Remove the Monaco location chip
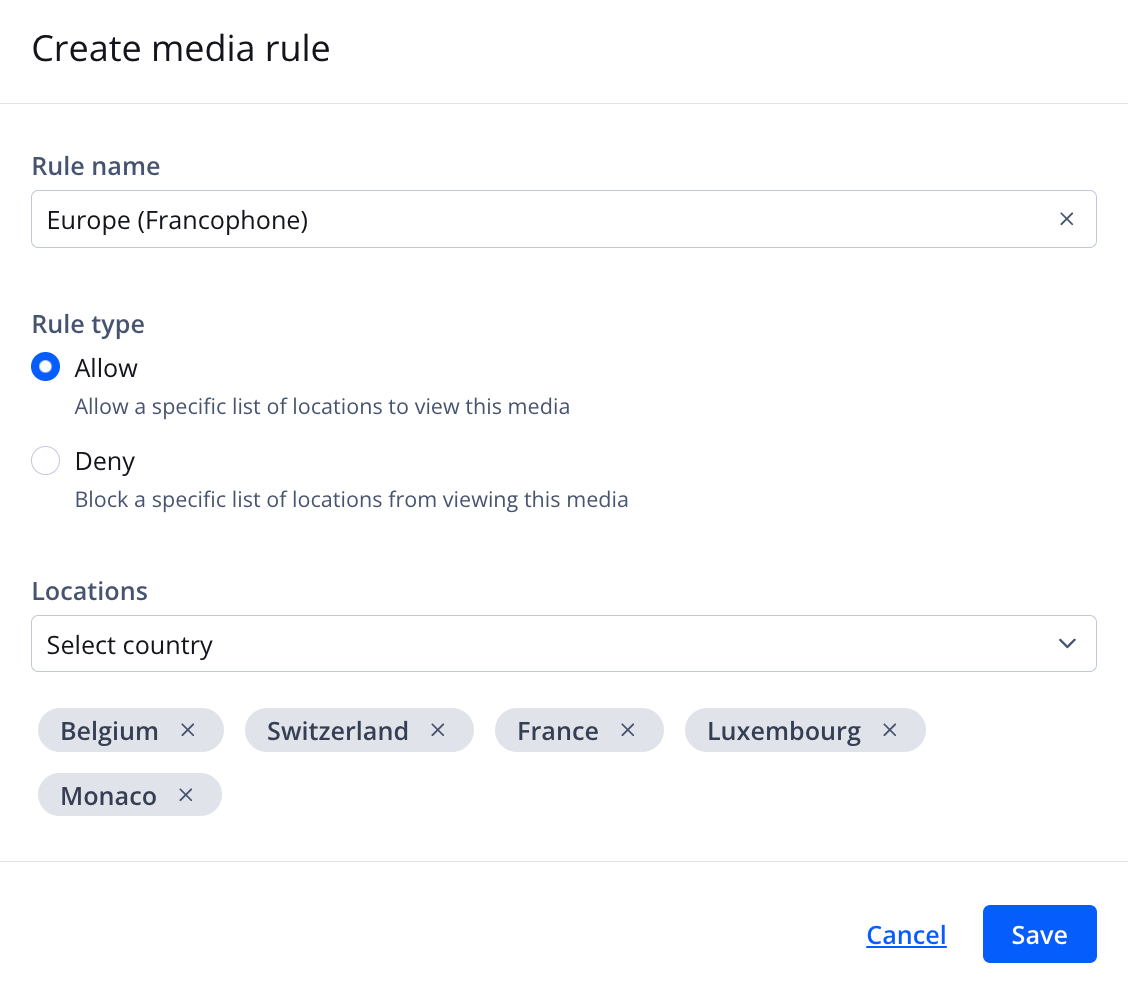This screenshot has height=996, width=1128. (x=186, y=795)
